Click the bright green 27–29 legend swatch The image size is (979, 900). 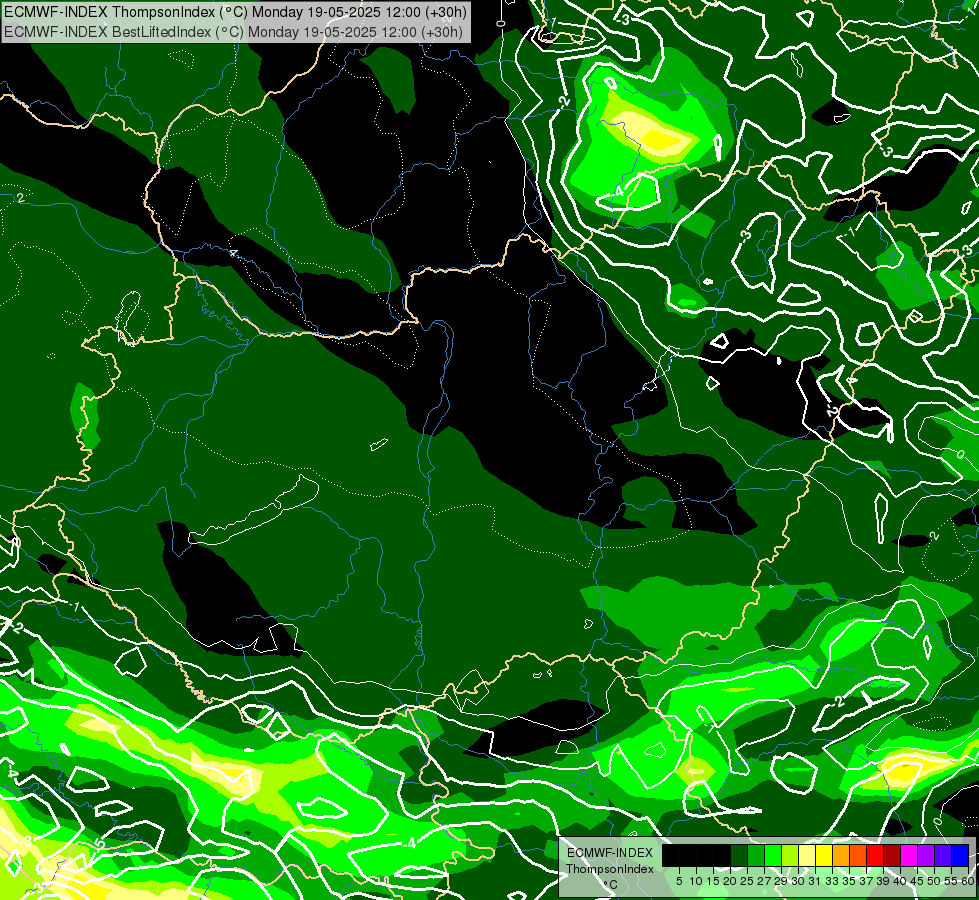773,855
